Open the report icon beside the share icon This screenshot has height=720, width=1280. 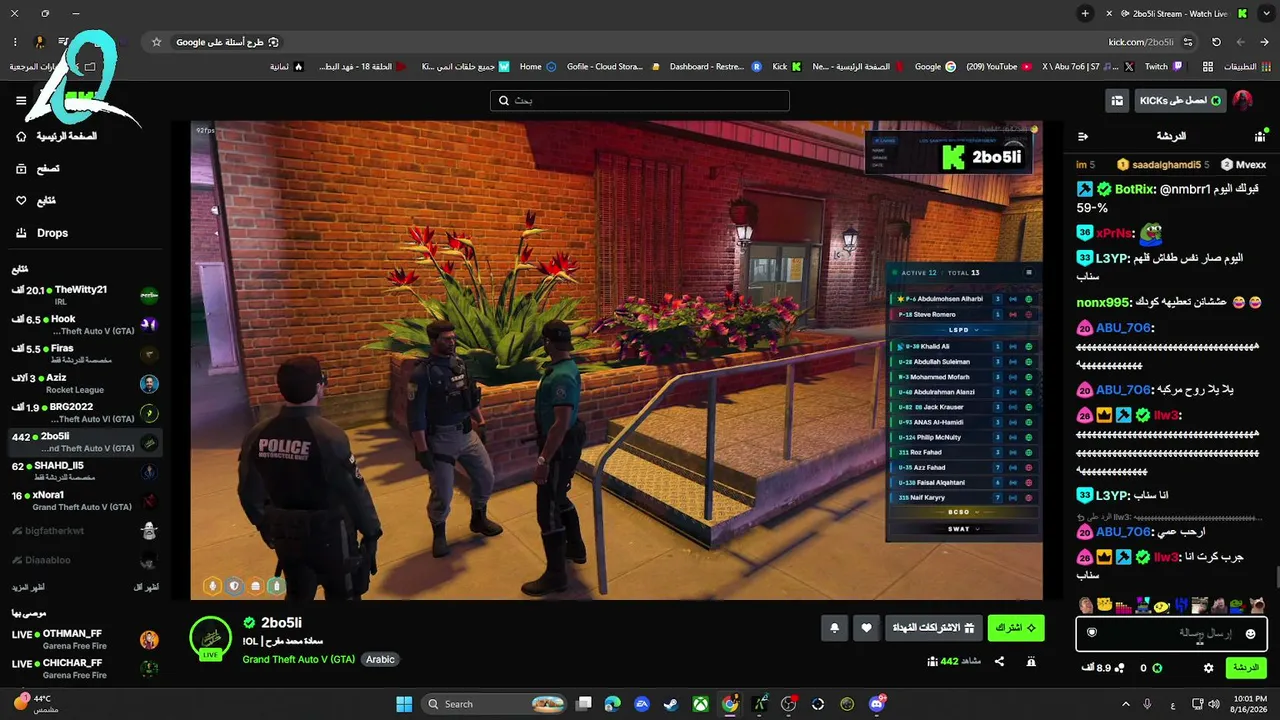tap(1031, 661)
